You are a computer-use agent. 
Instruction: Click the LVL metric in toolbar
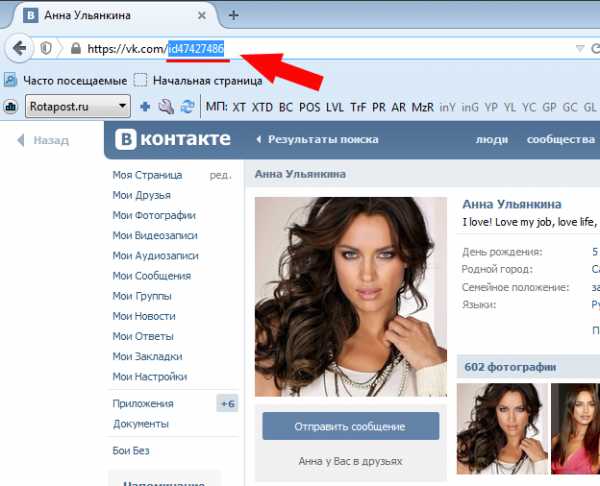[335, 107]
